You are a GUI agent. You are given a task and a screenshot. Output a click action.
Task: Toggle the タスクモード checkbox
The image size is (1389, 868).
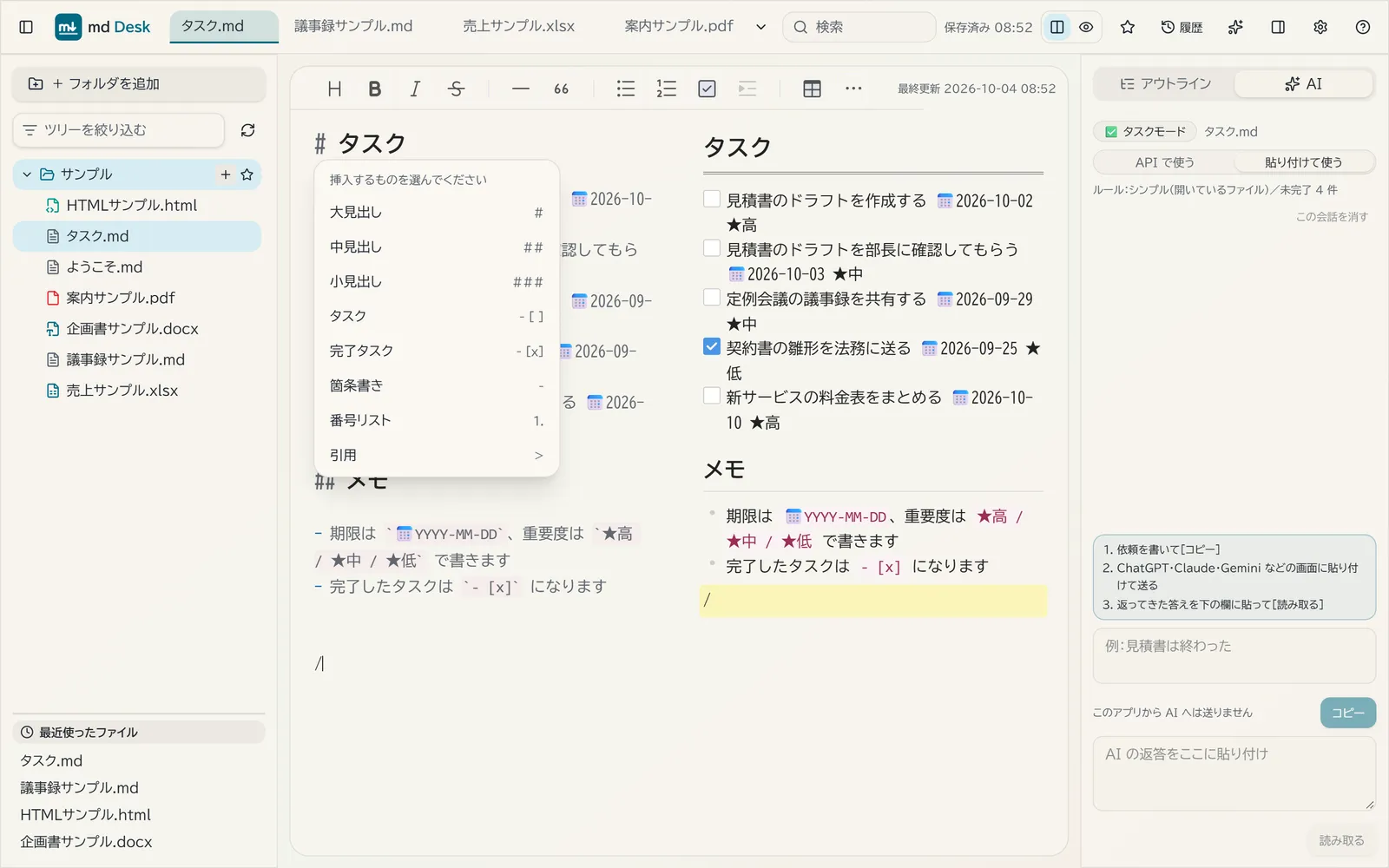pyautogui.click(x=1110, y=132)
